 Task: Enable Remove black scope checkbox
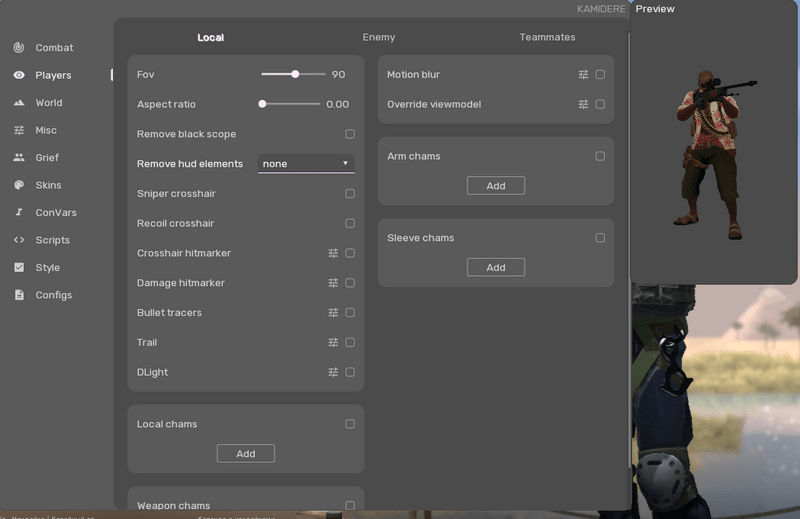pyautogui.click(x=350, y=134)
